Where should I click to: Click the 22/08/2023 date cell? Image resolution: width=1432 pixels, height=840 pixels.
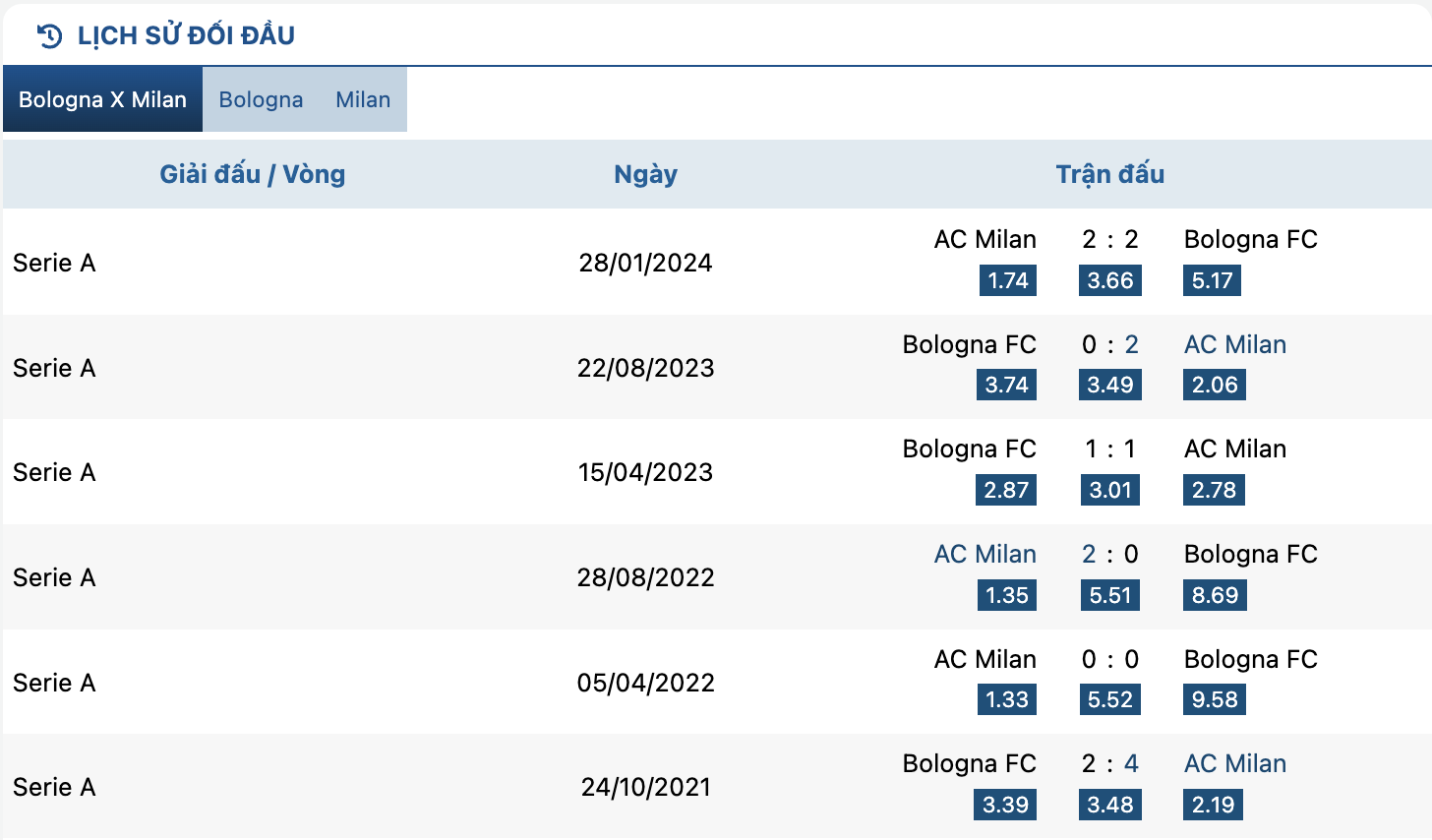[x=645, y=368]
